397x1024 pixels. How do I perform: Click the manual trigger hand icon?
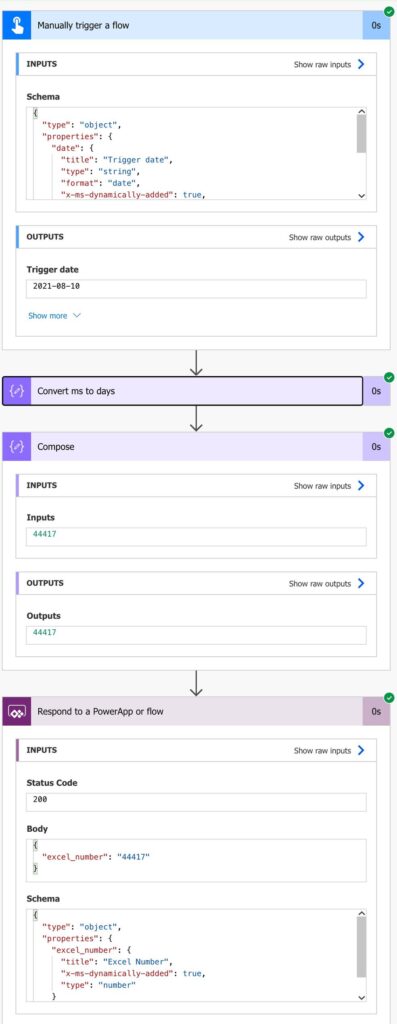pyautogui.click(x=16, y=26)
